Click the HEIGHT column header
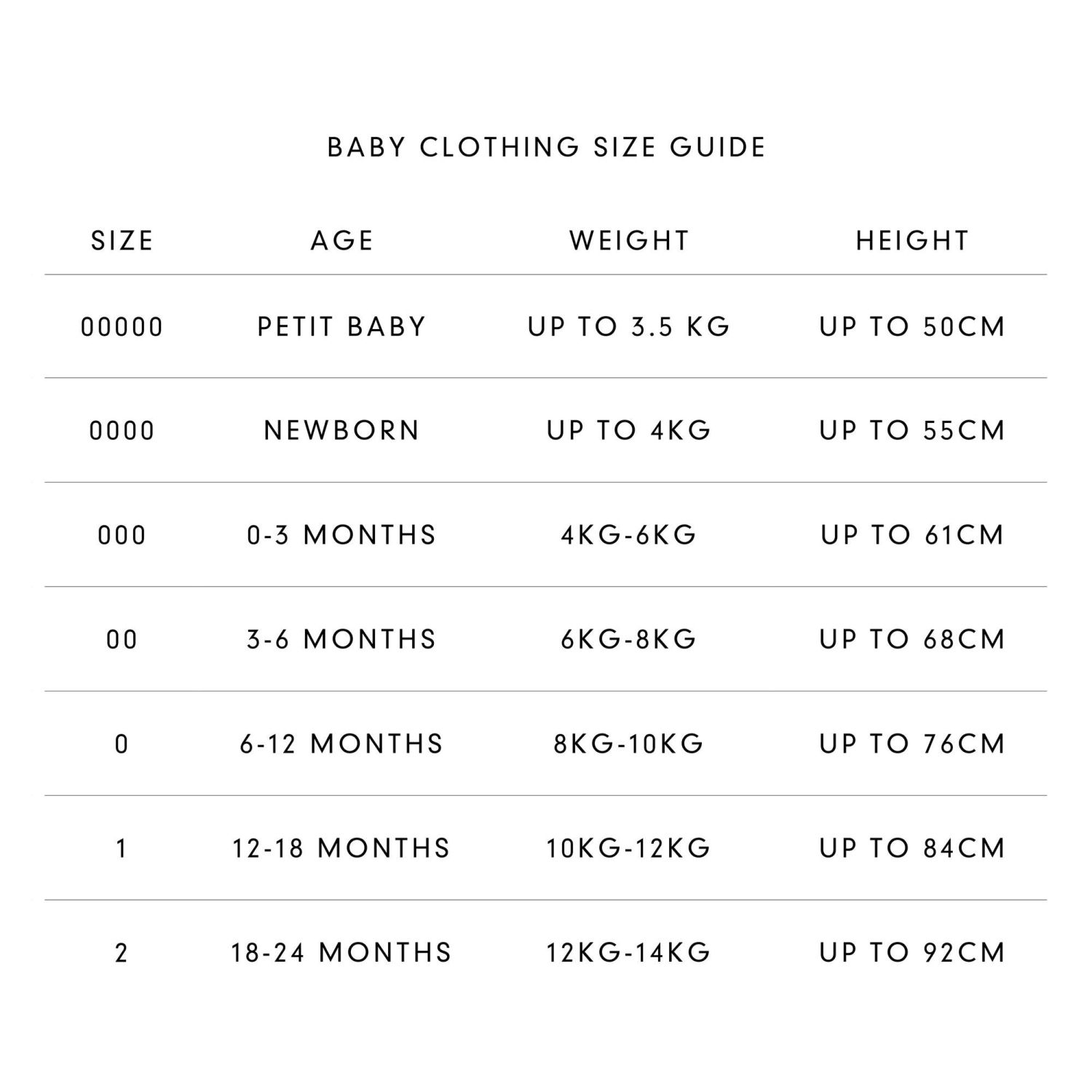The width and height of the screenshot is (1092, 1092). click(912, 241)
